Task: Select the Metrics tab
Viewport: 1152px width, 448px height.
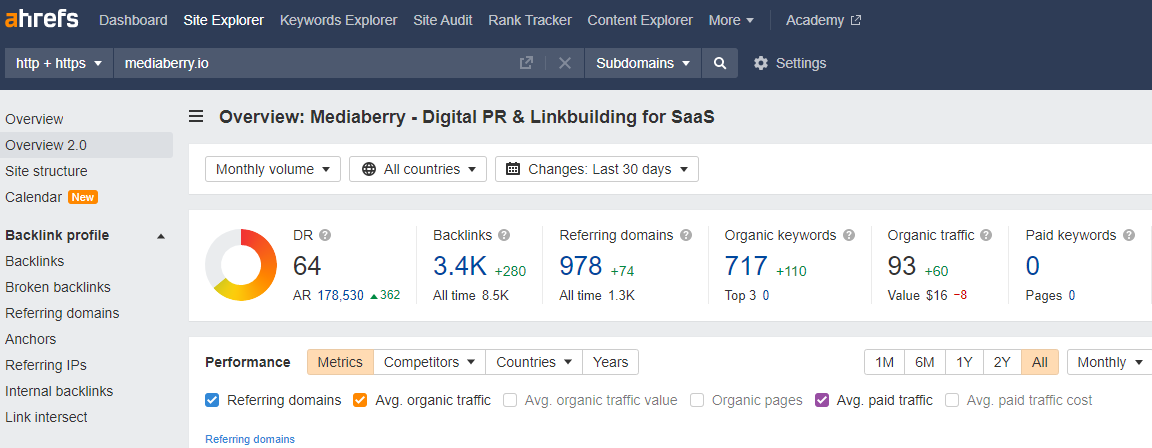Action: click(x=340, y=362)
